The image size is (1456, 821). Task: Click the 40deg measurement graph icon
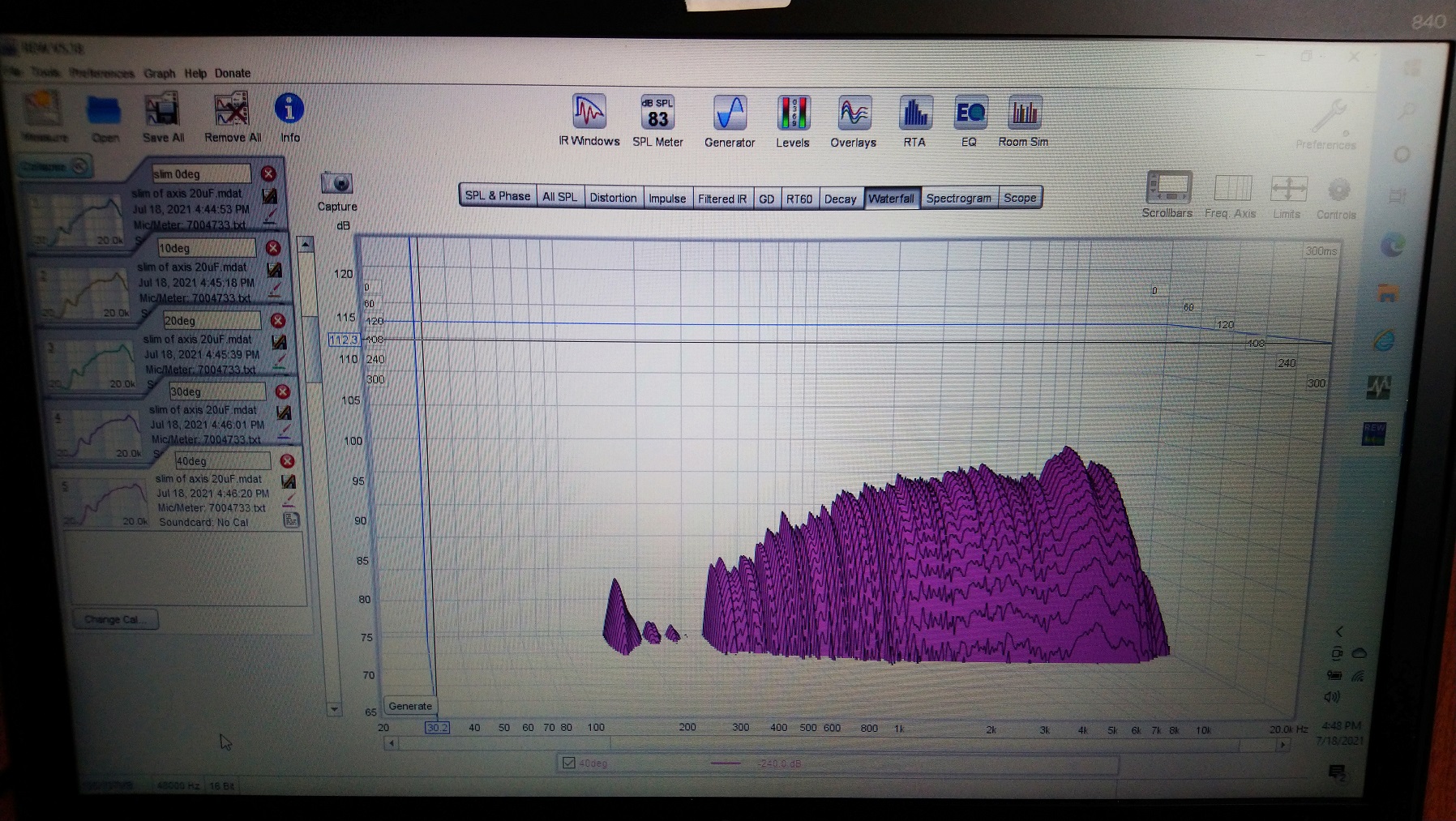288,481
